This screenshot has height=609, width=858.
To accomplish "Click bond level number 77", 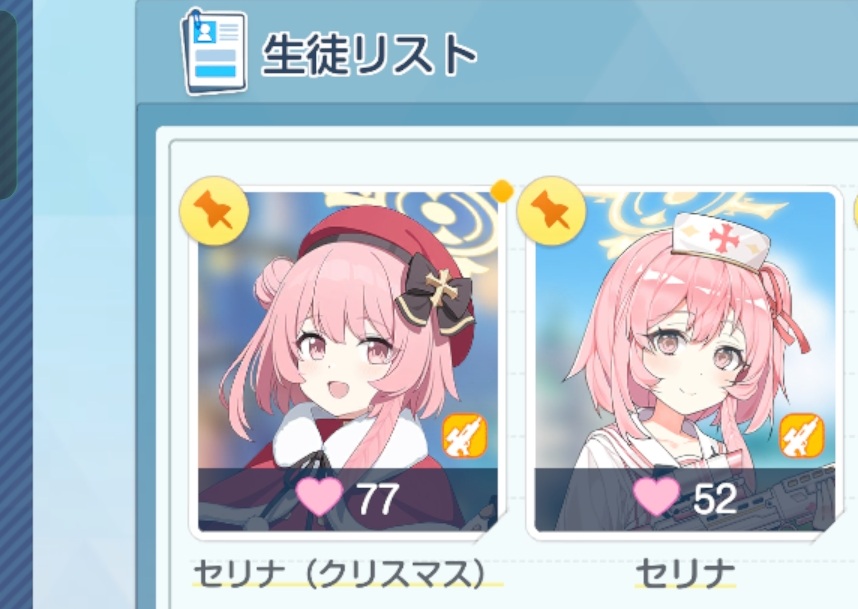I will [379, 498].
